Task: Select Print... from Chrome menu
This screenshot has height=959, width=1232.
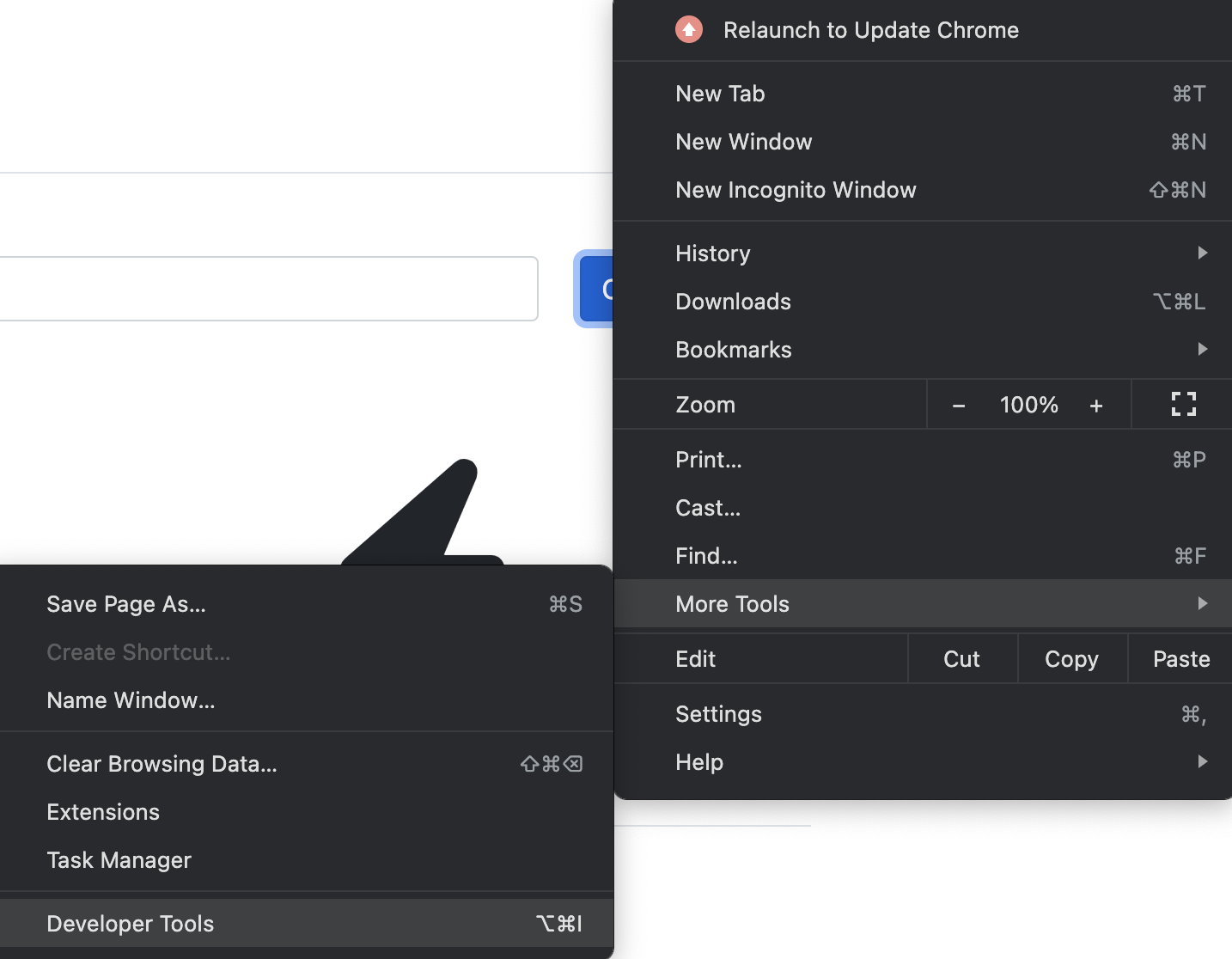Action: click(x=923, y=460)
